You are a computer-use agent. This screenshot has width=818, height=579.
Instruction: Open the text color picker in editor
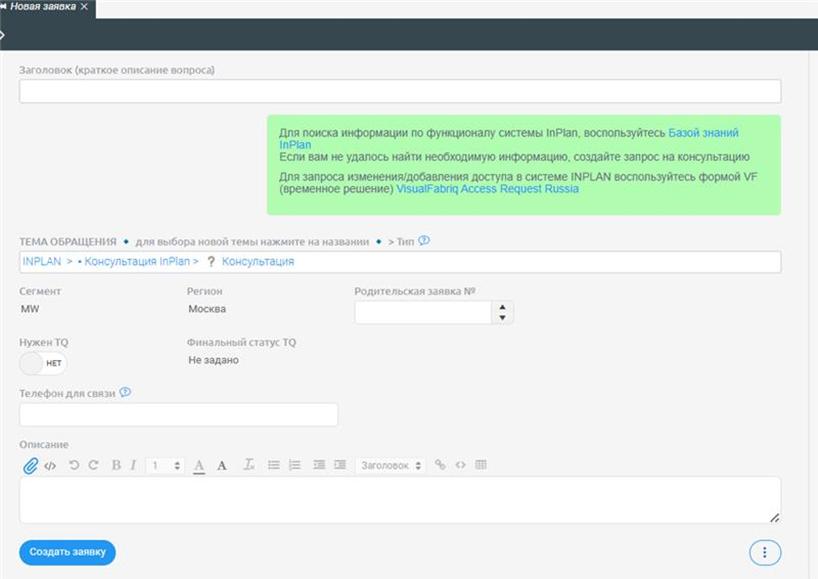pyautogui.click(x=199, y=465)
